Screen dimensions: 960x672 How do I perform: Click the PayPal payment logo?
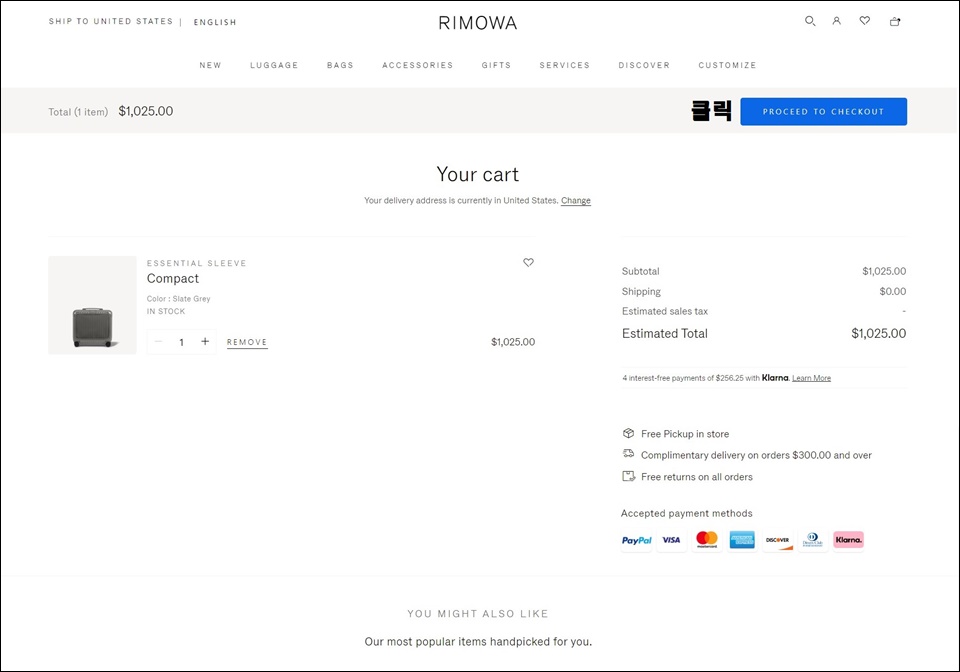pos(636,540)
